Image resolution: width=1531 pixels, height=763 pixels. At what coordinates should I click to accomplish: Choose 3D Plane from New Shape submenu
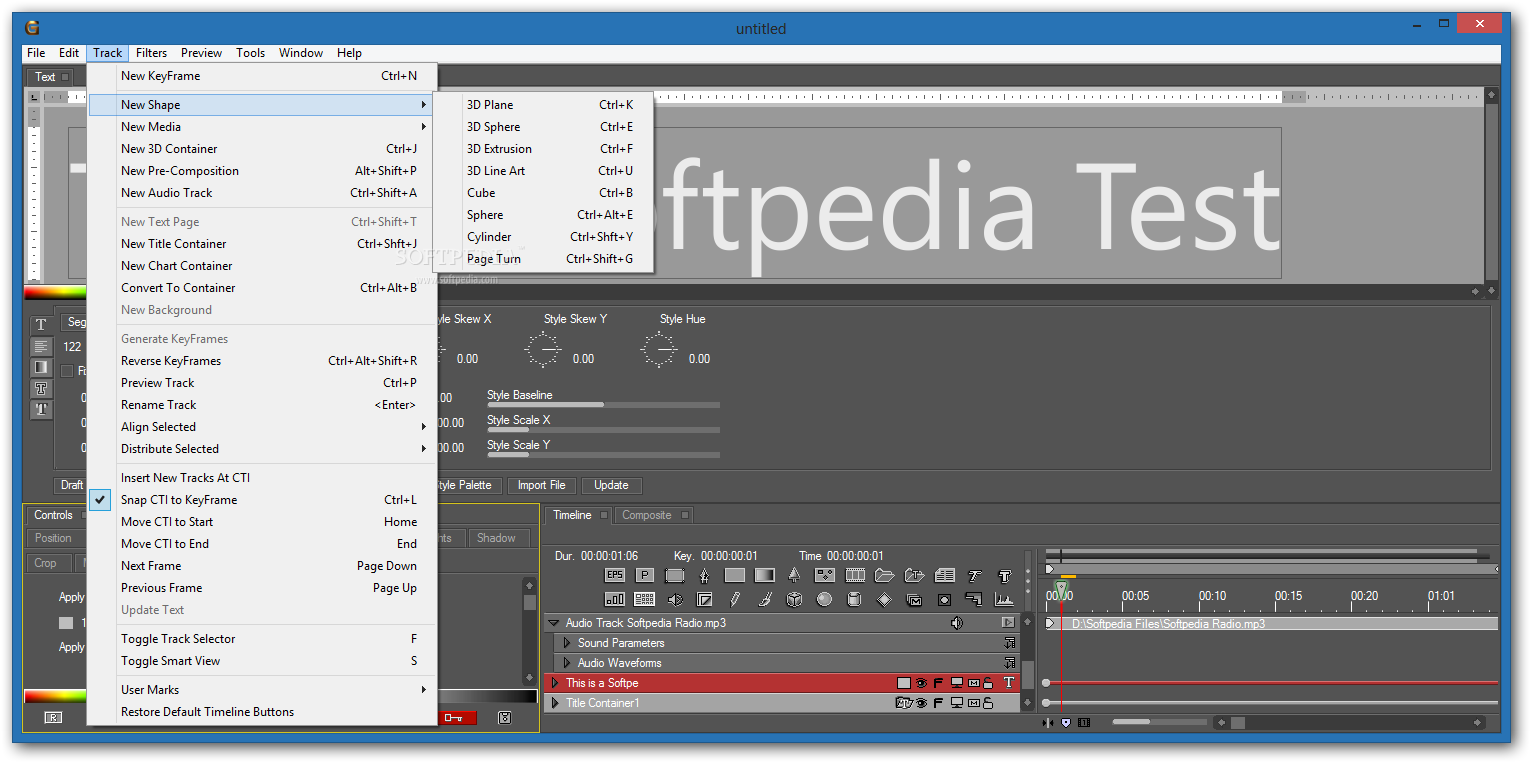coord(544,105)
